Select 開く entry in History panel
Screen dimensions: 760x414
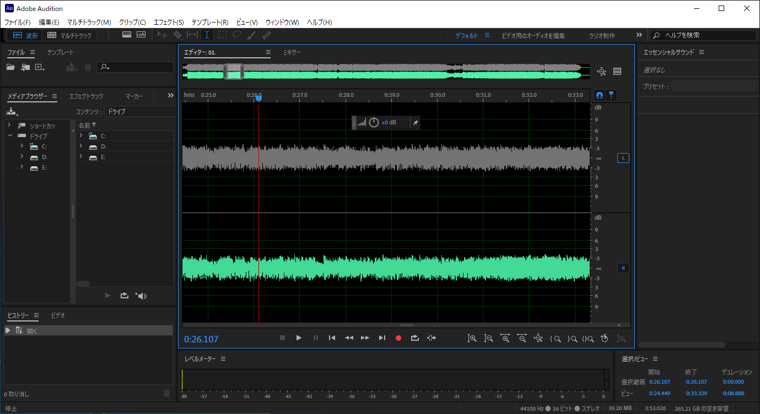coord(89,331)
